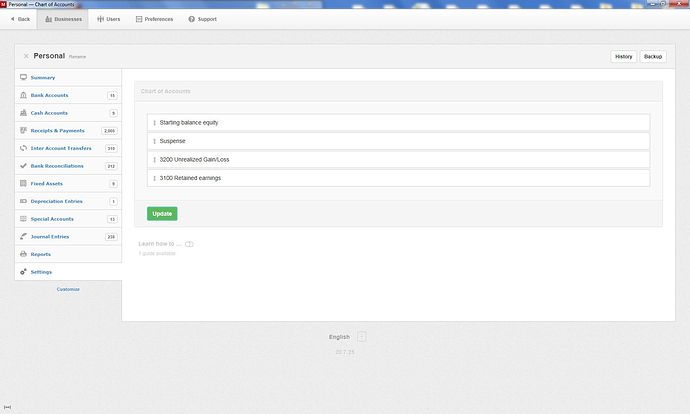Open Fixed Assets in the sidebar
Viewport: 690px width, 414px height.
[x=68, y=183]
